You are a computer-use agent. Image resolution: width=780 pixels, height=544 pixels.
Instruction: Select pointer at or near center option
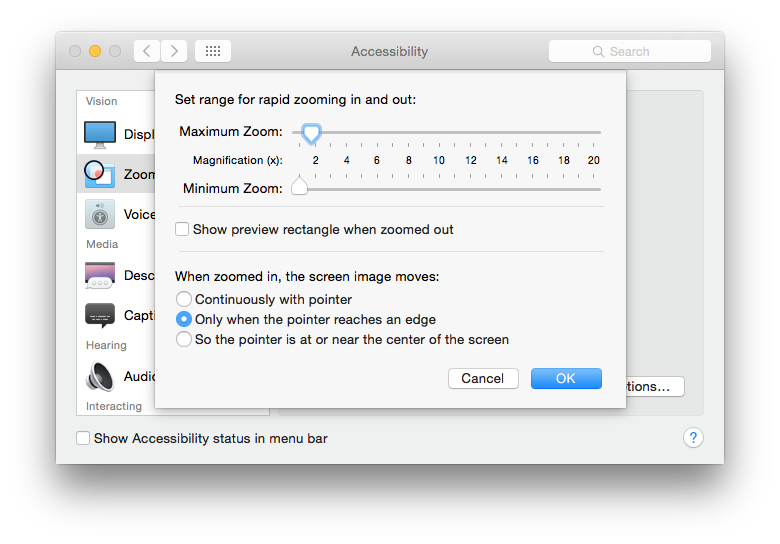(x=184, y=339)
